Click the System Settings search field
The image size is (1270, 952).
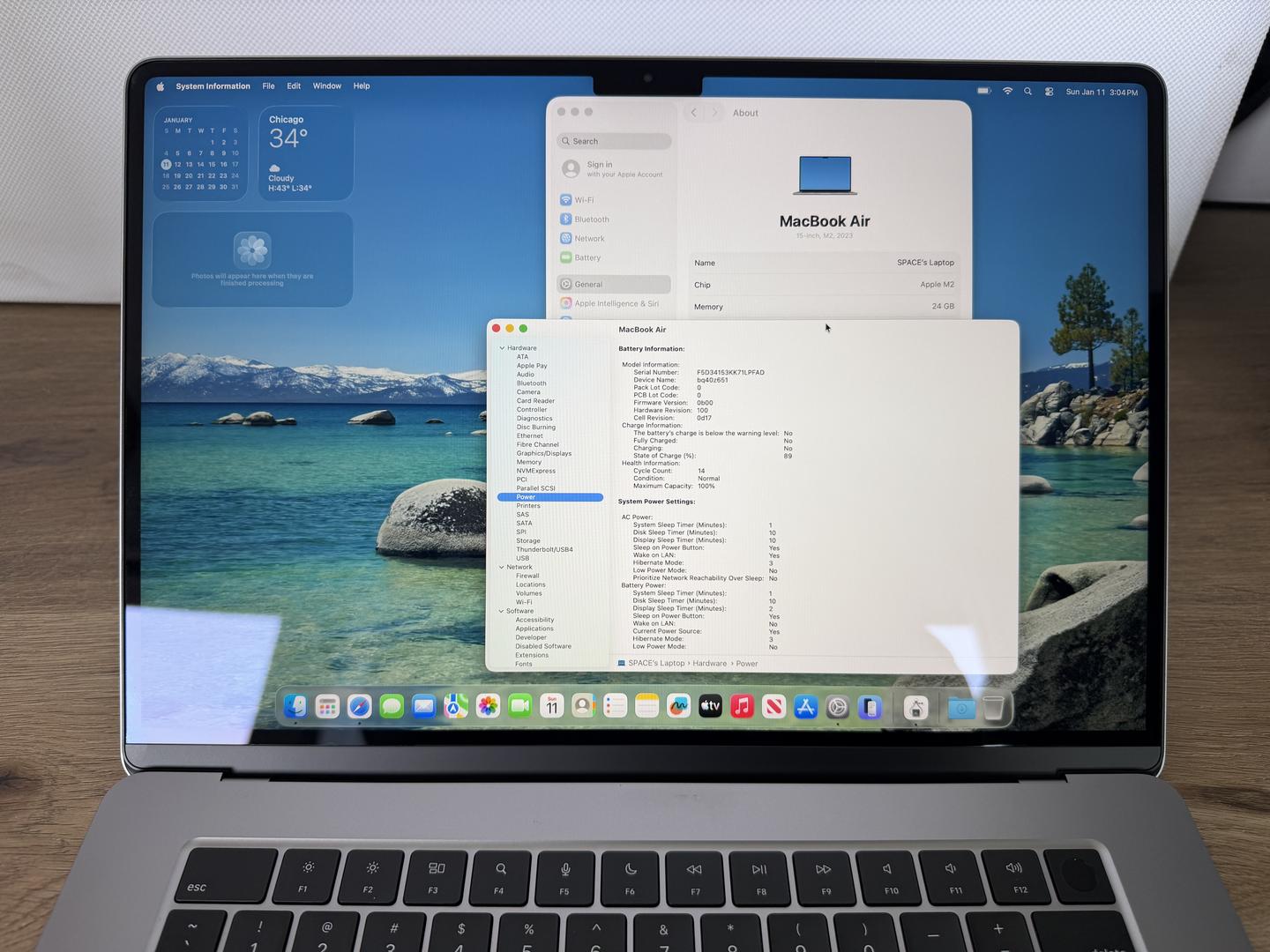click(615, 141)
